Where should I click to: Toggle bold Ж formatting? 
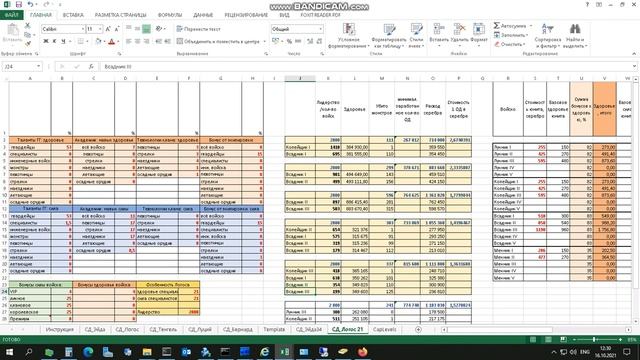point(46,41)
